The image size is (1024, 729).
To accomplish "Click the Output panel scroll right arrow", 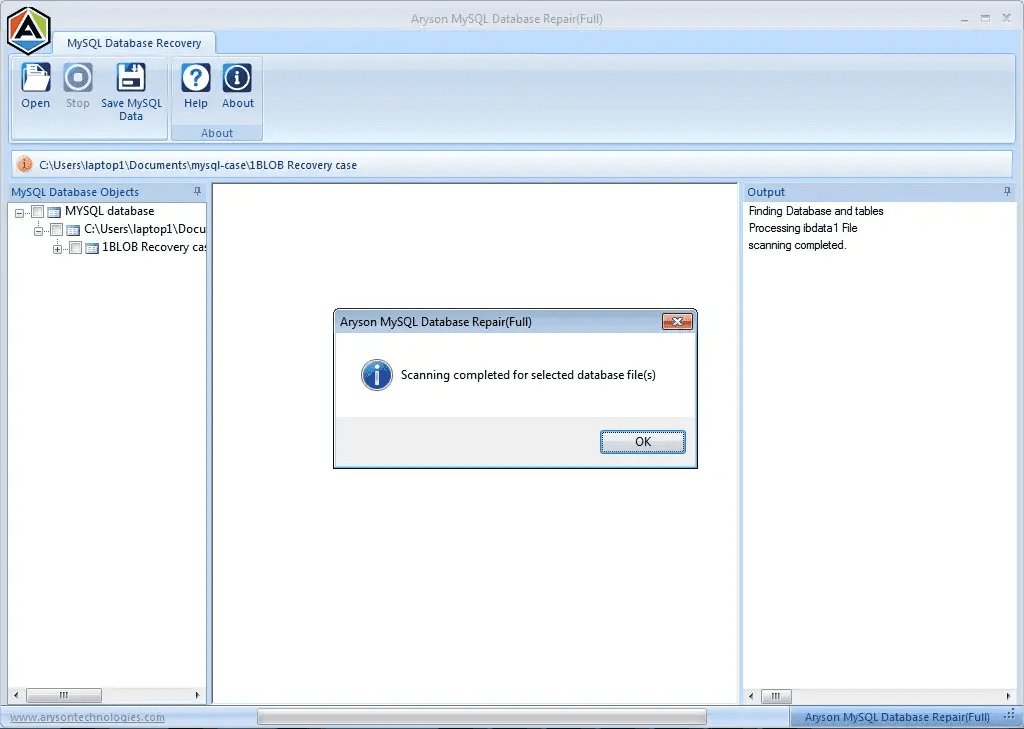I will (x=1008, y=696).
